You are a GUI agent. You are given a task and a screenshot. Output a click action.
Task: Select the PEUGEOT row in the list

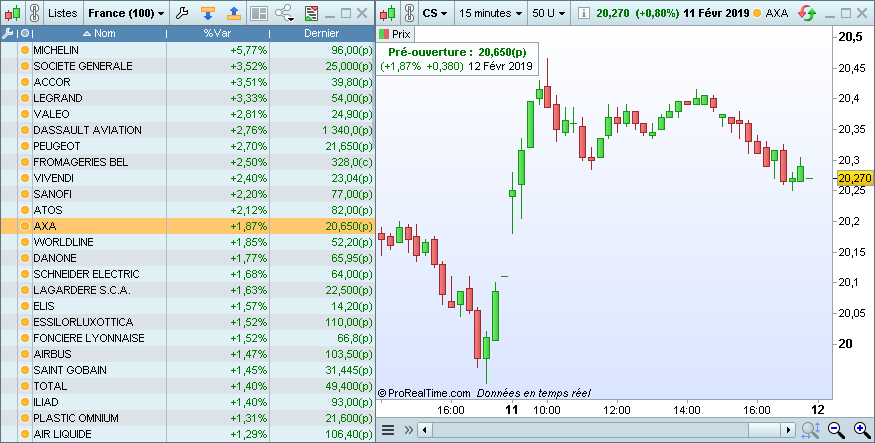100,146
